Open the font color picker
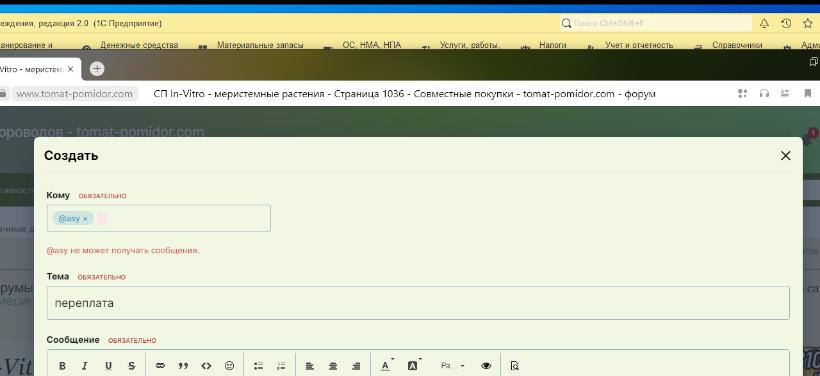The height and width of the screenshot is (376, 820). click(386, 366)
